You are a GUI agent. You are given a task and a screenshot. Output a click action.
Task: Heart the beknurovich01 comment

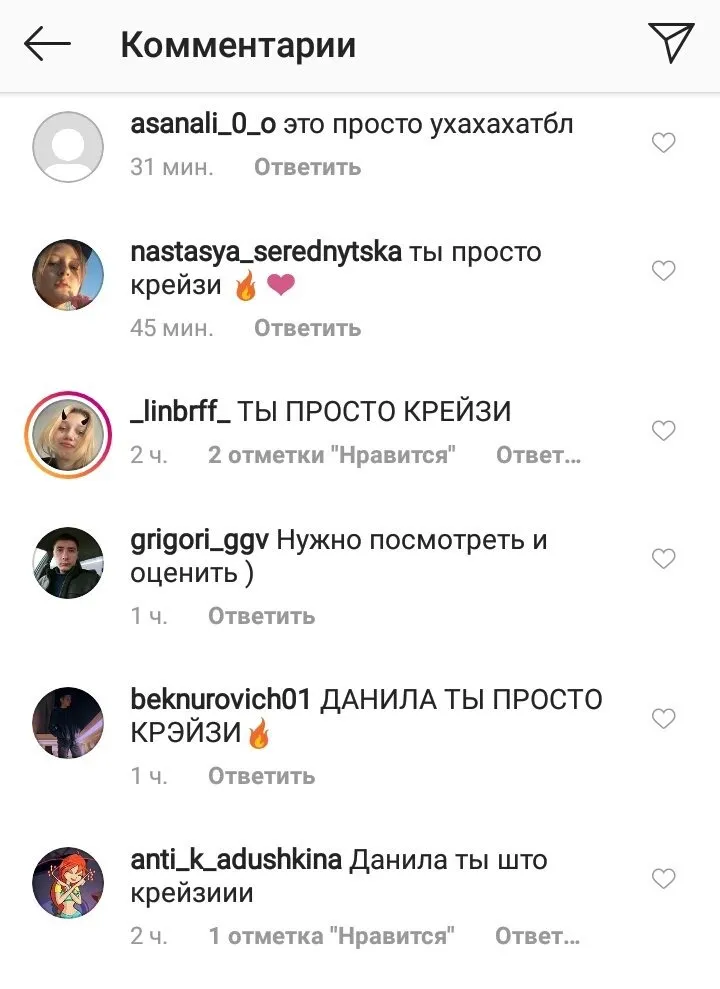pyautogui.click(x=663, y=718)
